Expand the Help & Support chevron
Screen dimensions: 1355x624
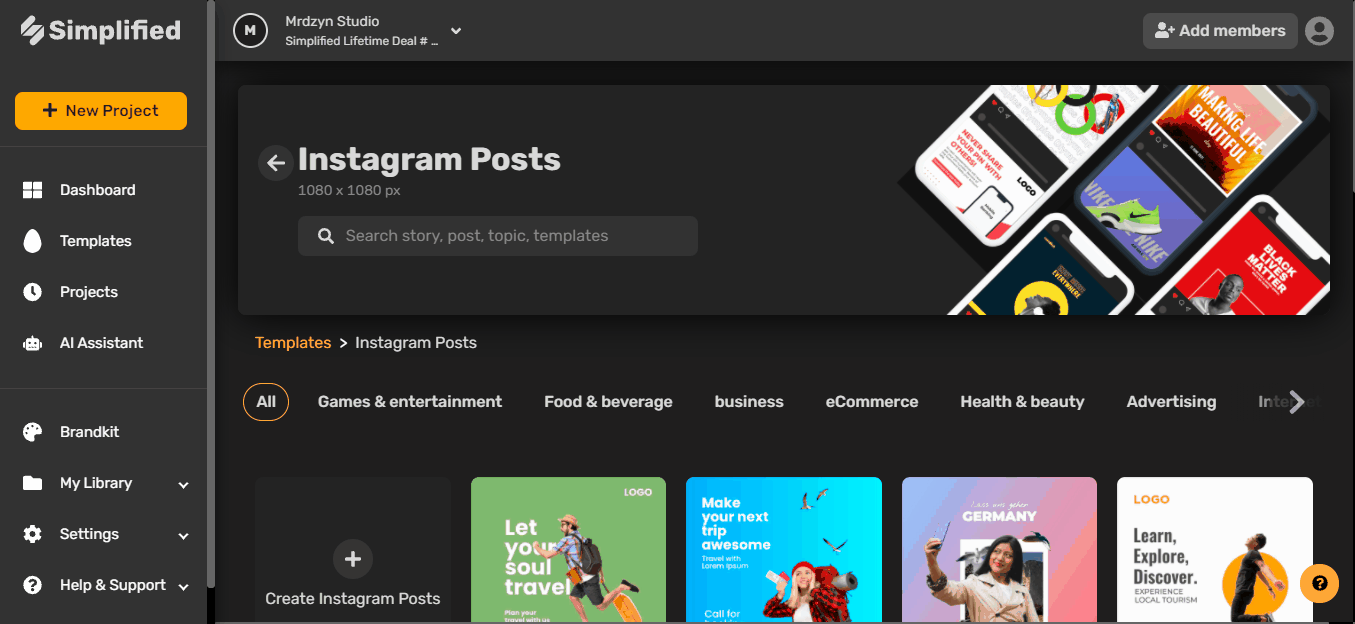coord(183,586)
